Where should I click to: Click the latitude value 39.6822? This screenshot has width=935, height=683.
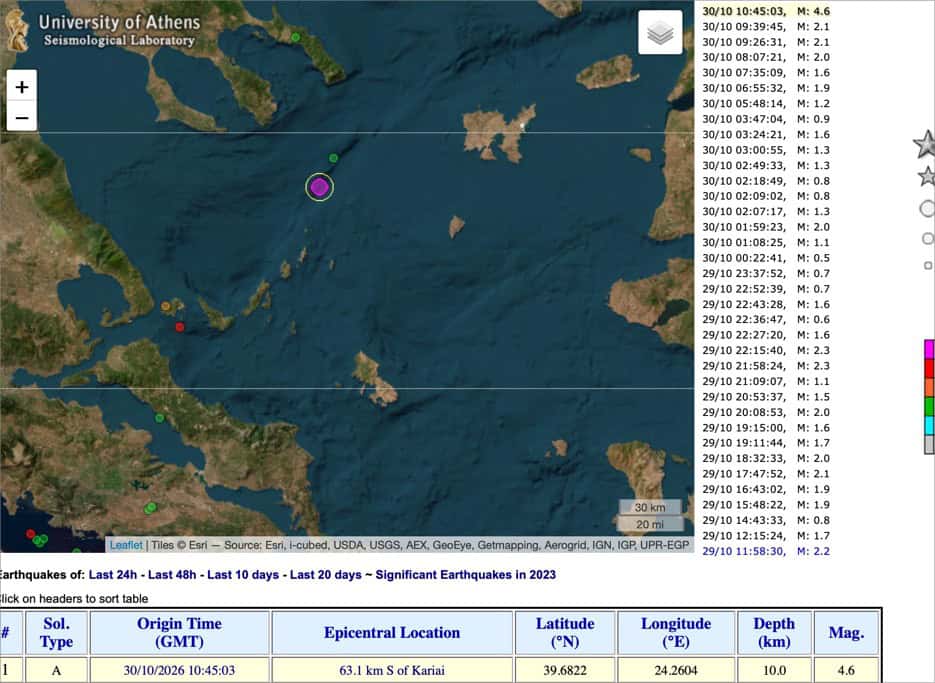click(565, 670)
